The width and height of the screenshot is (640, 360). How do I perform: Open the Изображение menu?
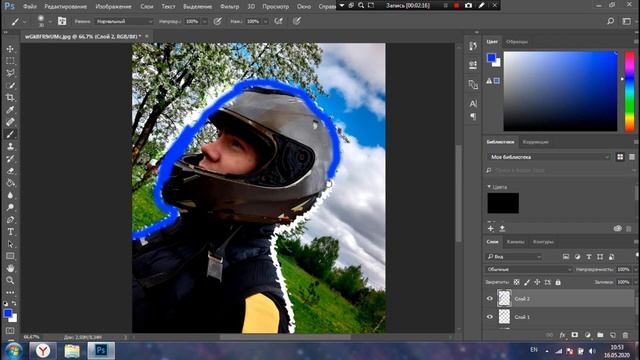pyautogui.click(x=113, y=7)
